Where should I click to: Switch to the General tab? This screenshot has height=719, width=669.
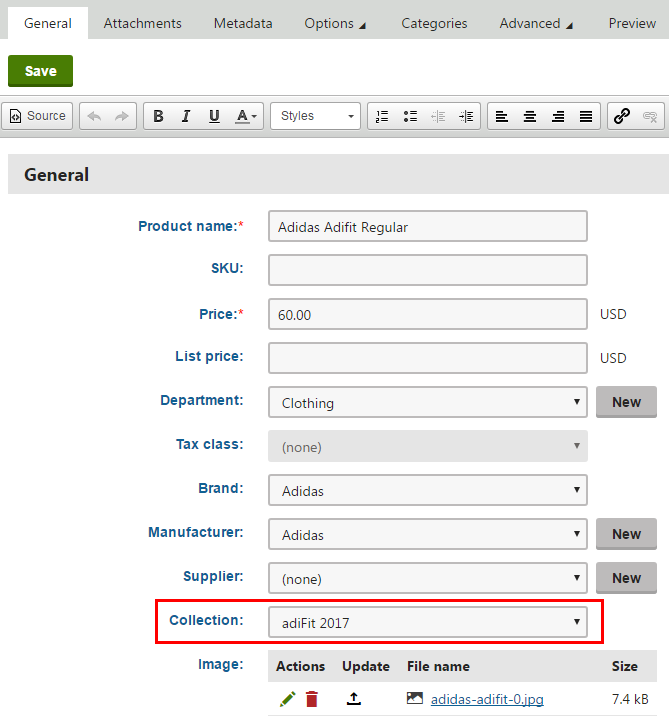48,23
